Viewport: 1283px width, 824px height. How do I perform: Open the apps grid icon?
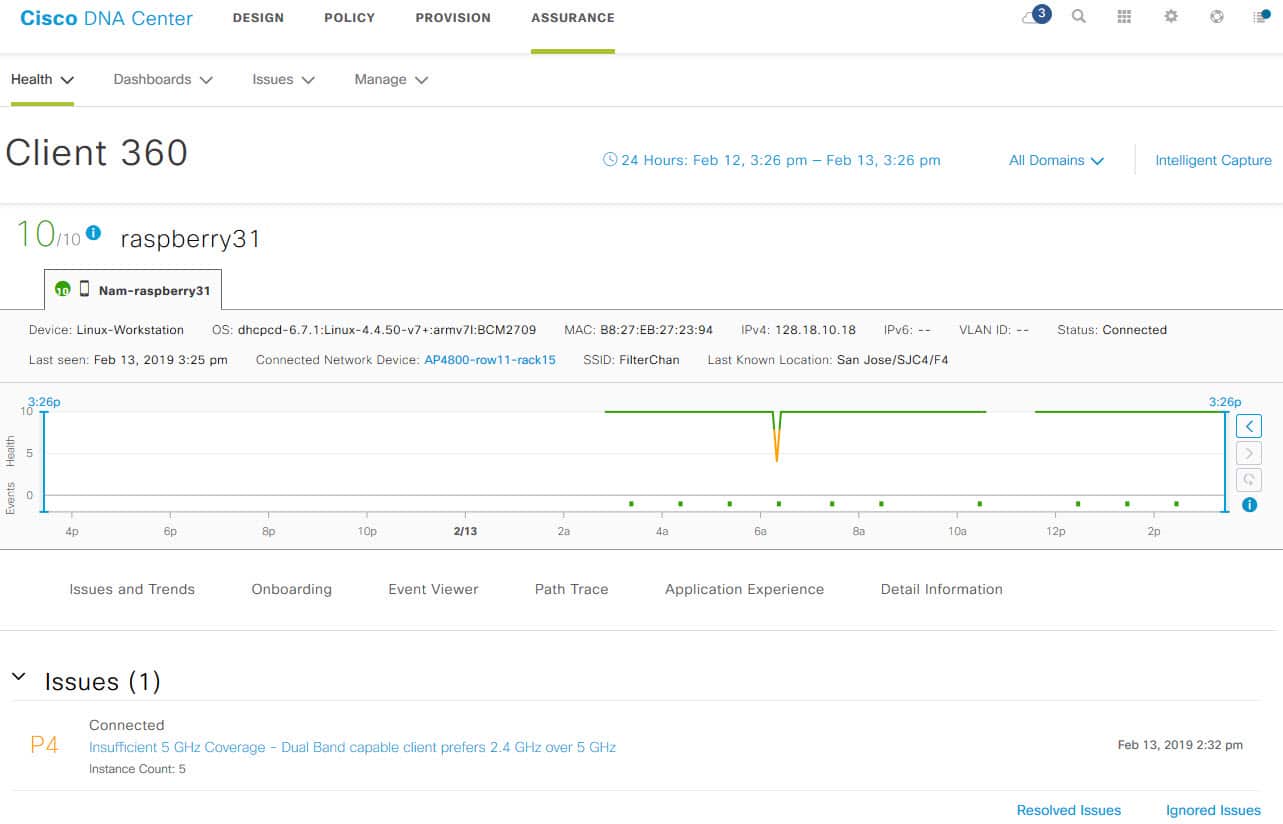pyautogui.click(x=1125, y=17)
